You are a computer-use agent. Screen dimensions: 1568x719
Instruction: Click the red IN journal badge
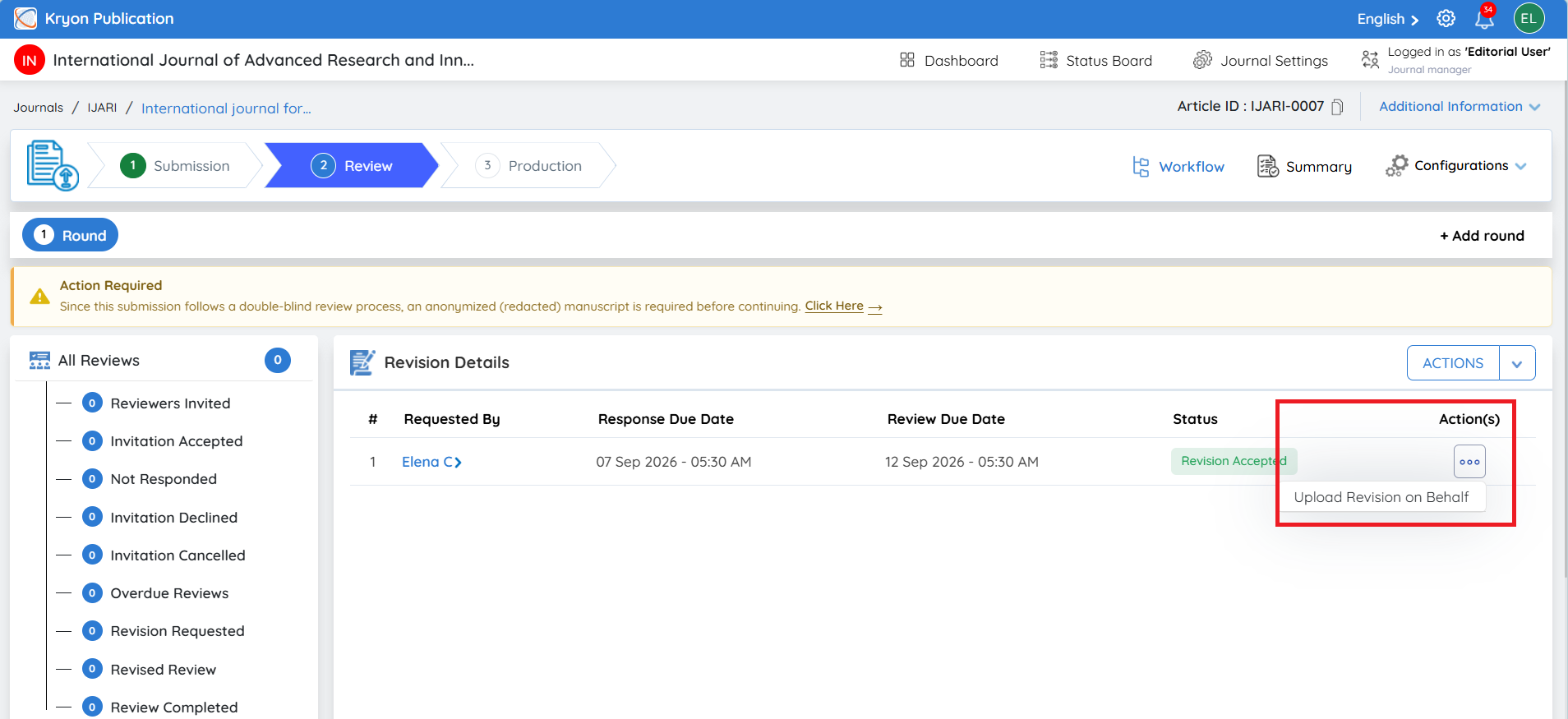click(30, 60)
